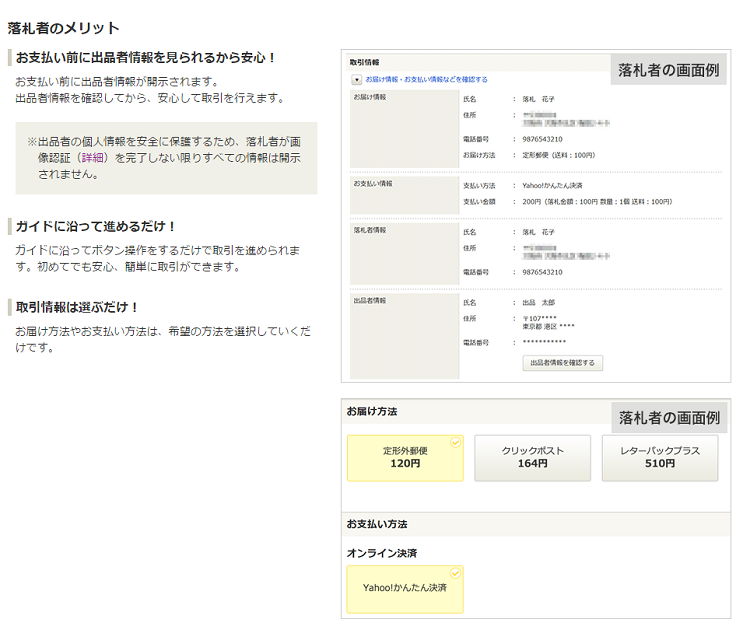Pick レターパックプラス 510円 shipping option

660,457
